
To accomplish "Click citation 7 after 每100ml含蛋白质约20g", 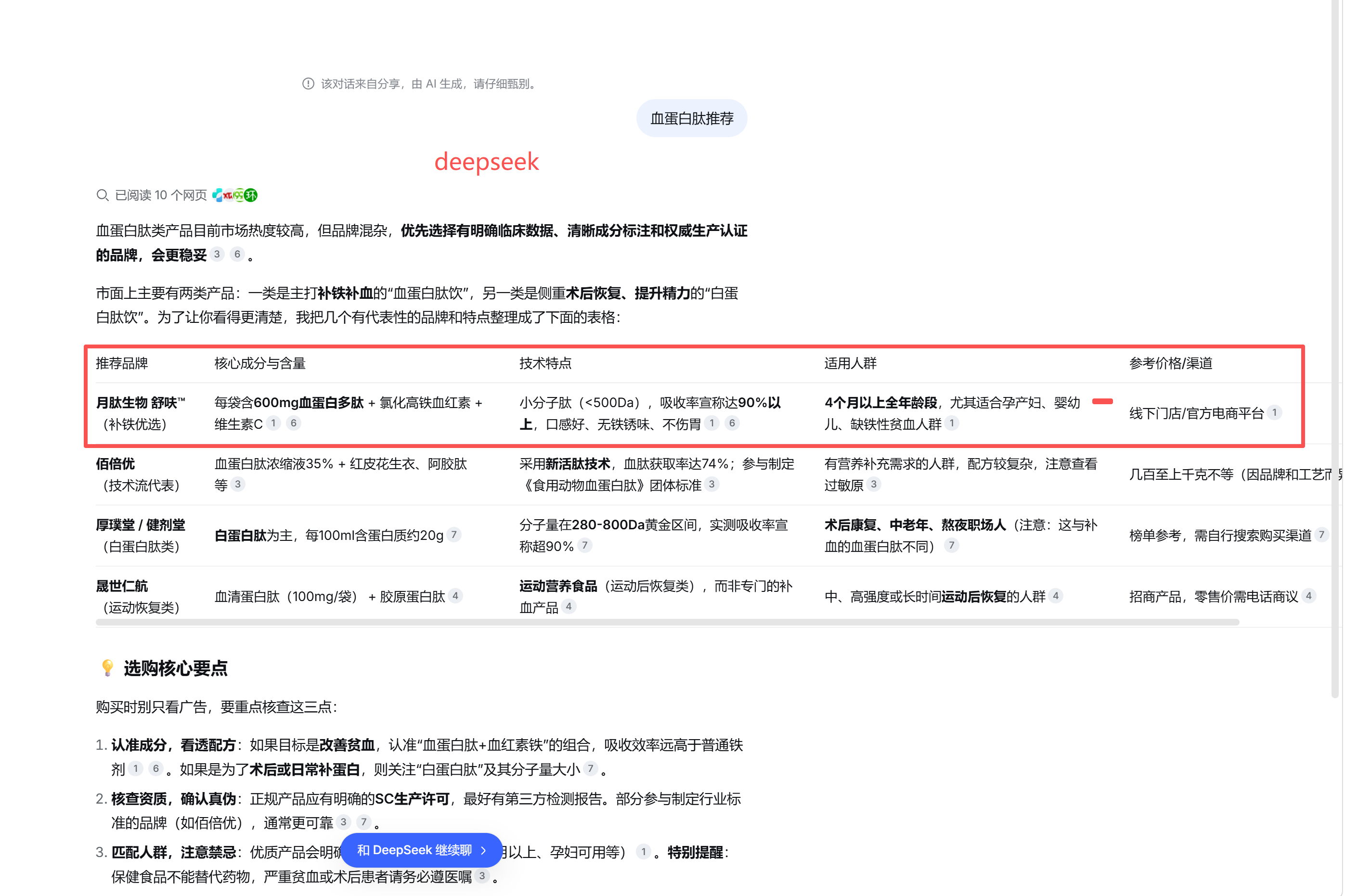I will (x=454, y=535).
